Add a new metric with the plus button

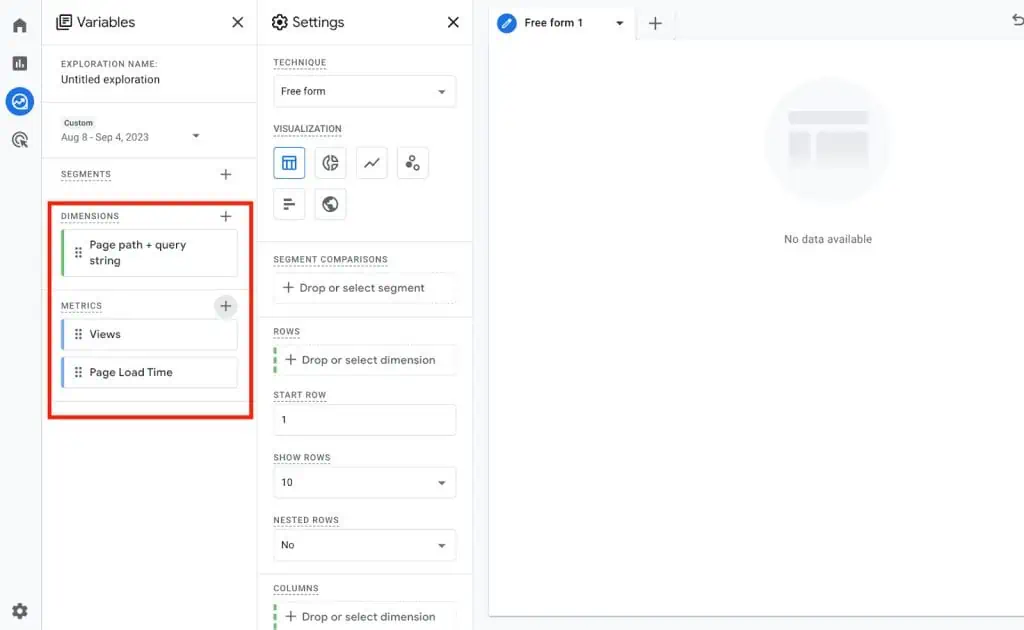coord(226,306)
